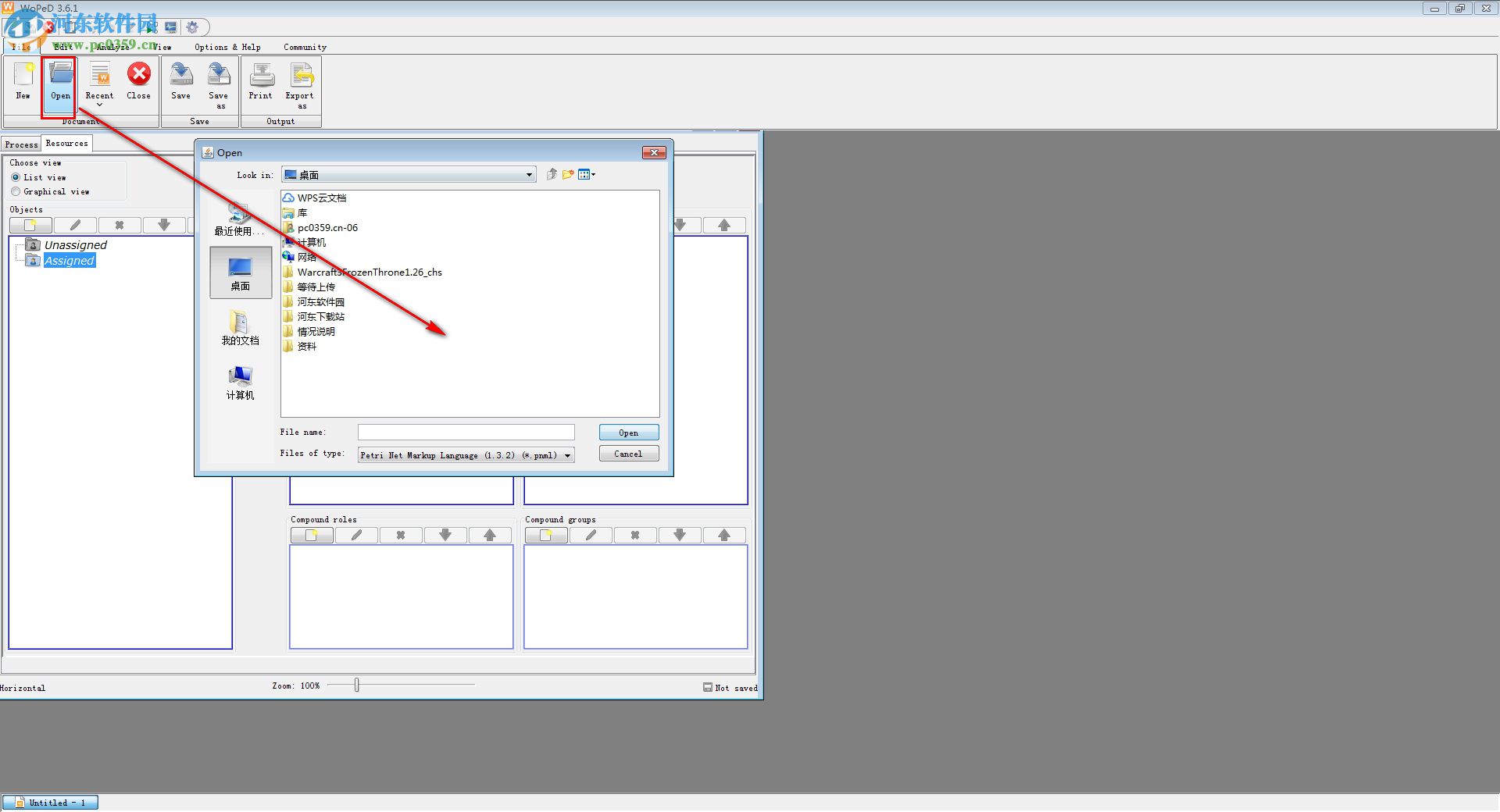Click the up arrow under Compound groups

point(724,535)
